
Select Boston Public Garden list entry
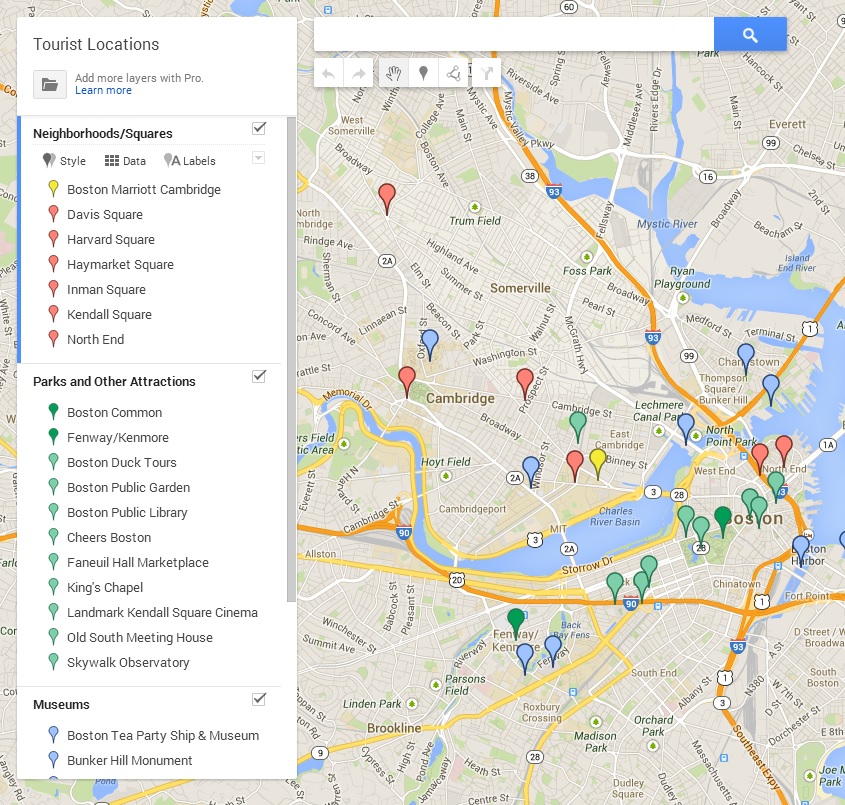[128, 488]
